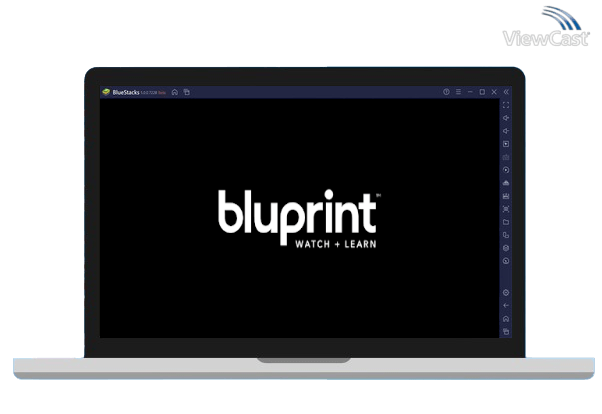Click the "WATCH + LEARN" tagline text
The width and height of the screenshot is (602, 414).
(x=336, y=244)
